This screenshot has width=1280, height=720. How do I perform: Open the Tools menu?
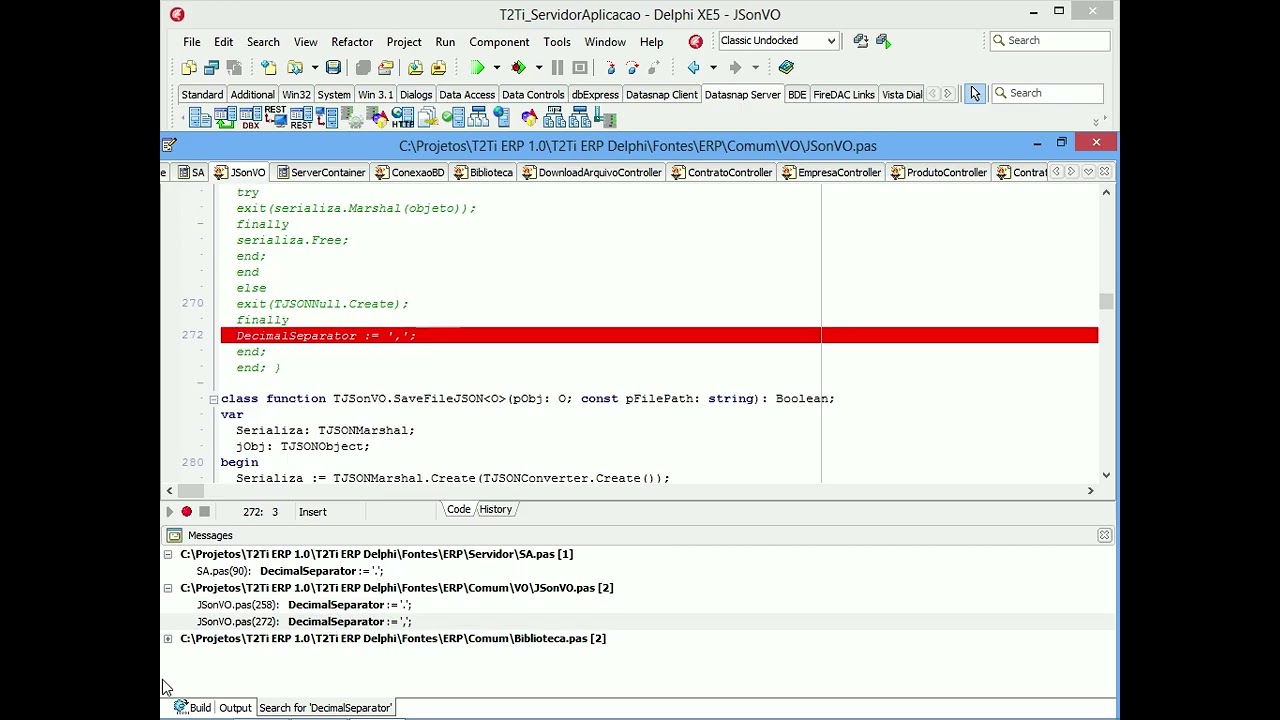coord(557,42)
